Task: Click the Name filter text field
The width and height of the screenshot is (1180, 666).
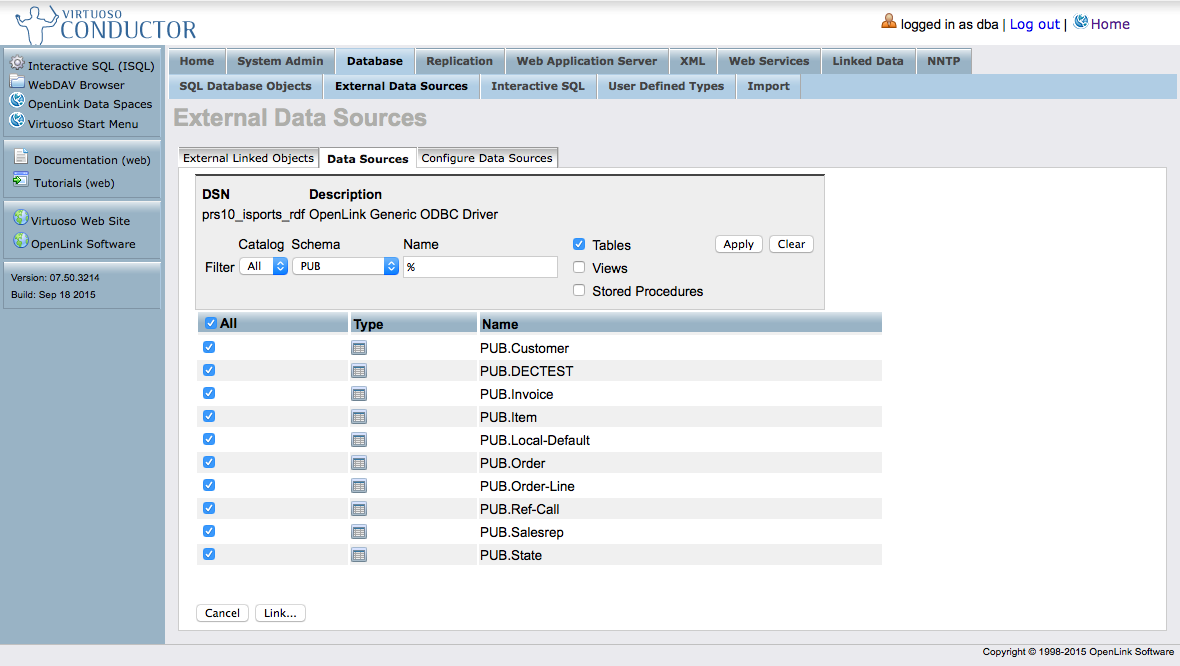Action: (x=480, y=267)
